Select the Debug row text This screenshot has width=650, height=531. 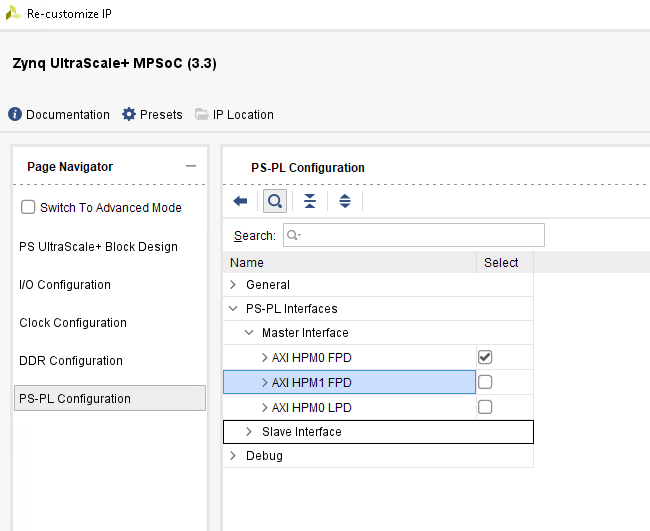pos(264,456)
